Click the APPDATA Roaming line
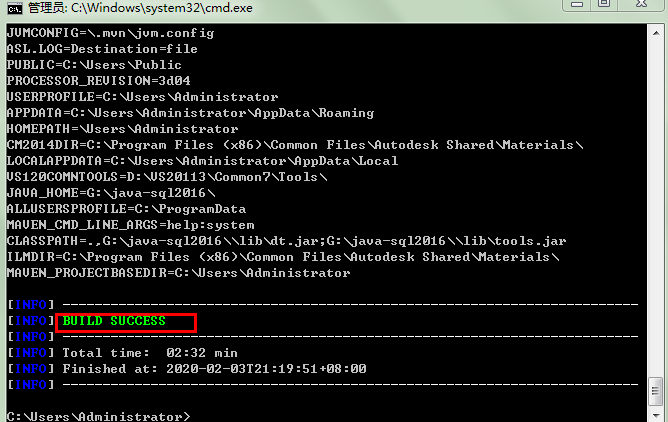The height and width of the screenshot is (422, 668). (x=190, y=113)
